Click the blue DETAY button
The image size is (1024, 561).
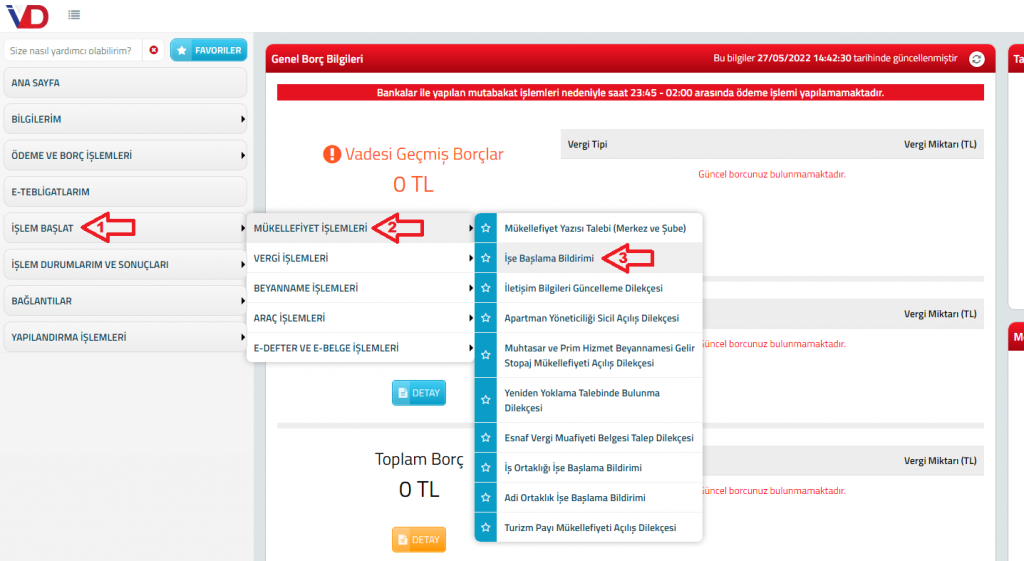[x=418, y=393]
